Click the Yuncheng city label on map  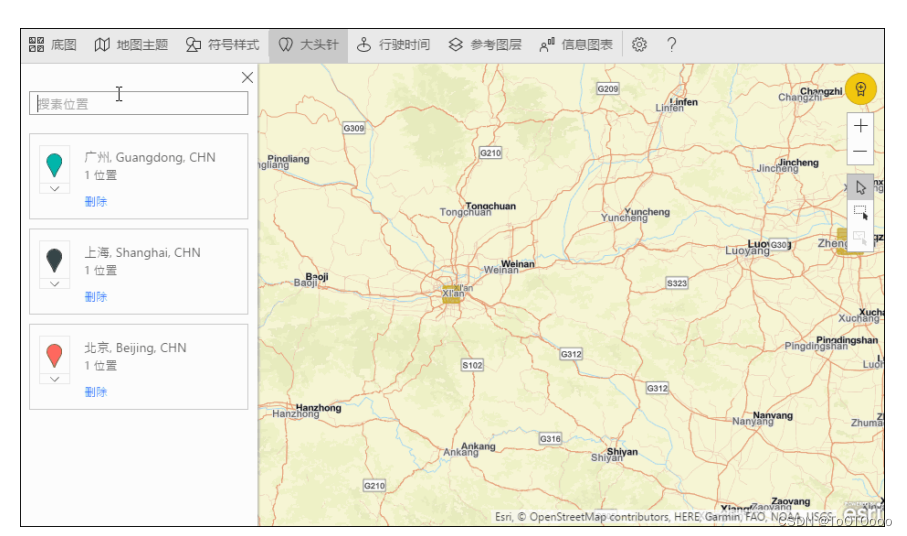tap(635, 215)
